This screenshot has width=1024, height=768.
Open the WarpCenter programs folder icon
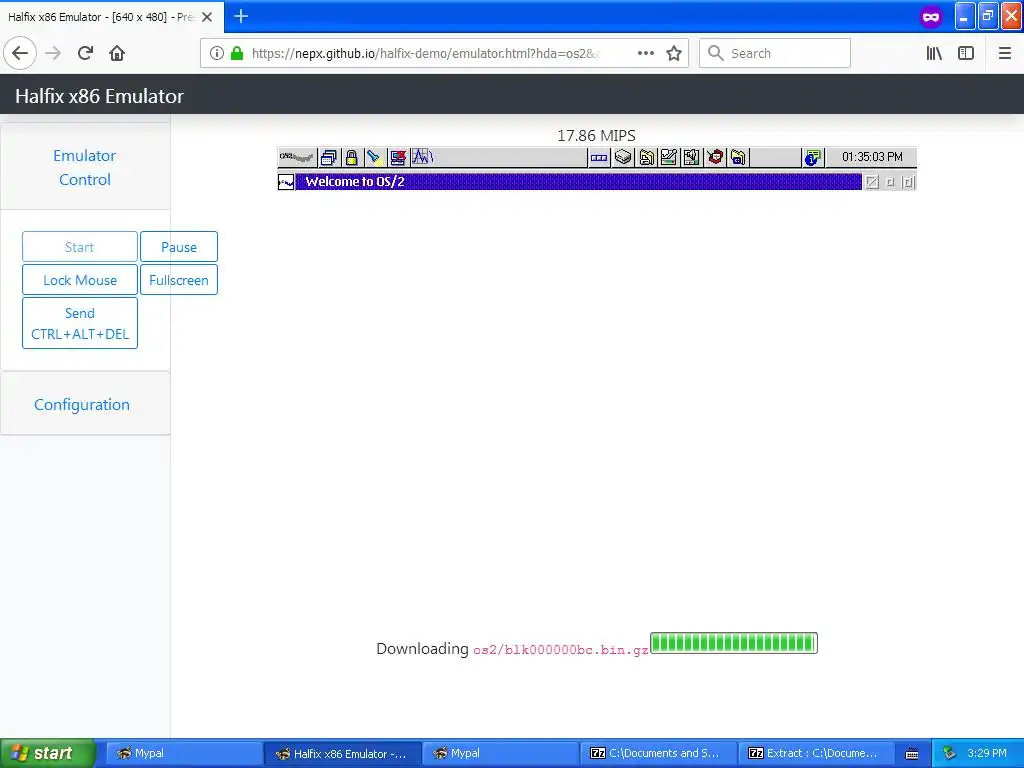[x=647, y=157]
